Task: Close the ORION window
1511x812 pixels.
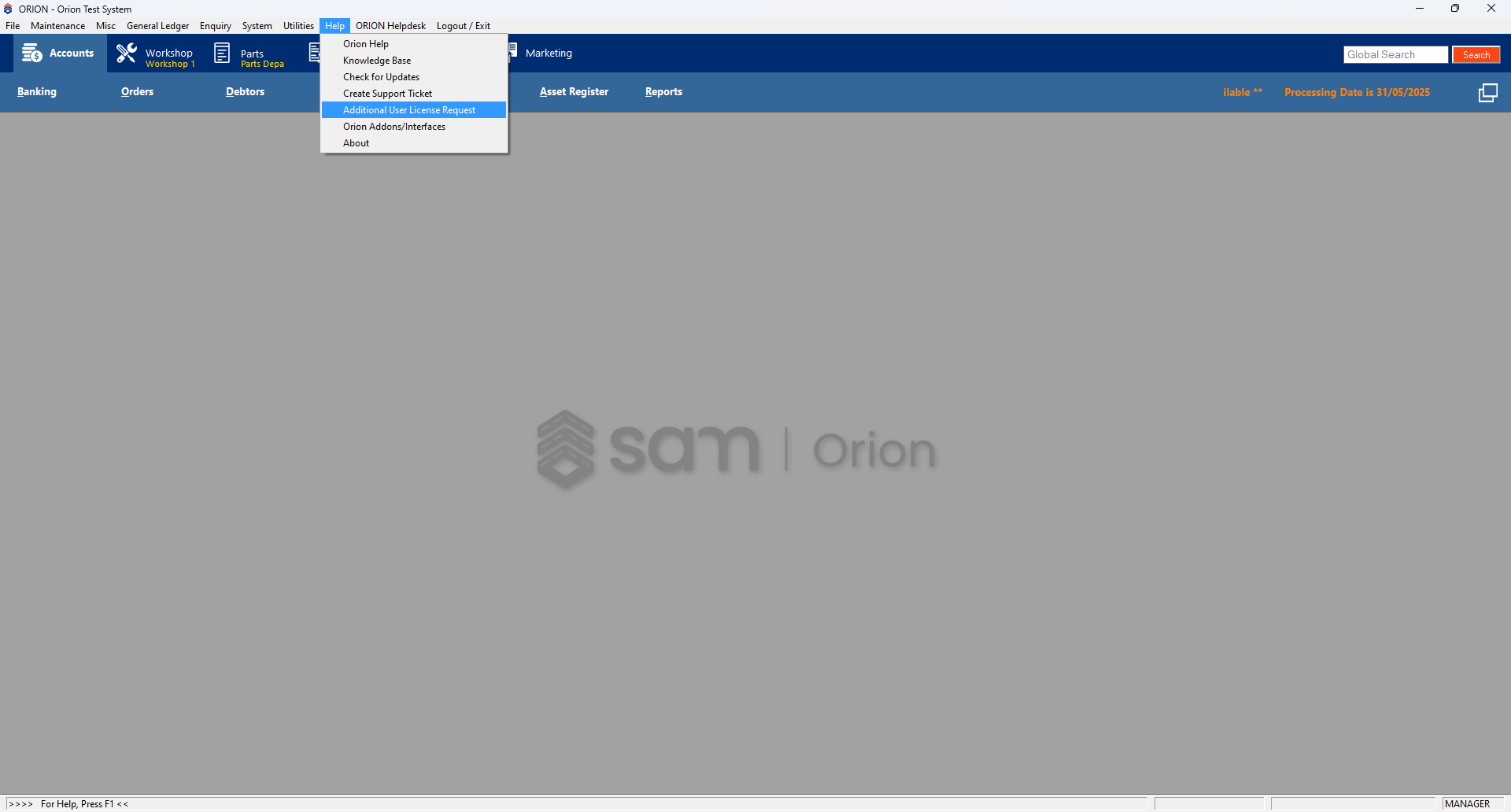Action: (1491, 9)
